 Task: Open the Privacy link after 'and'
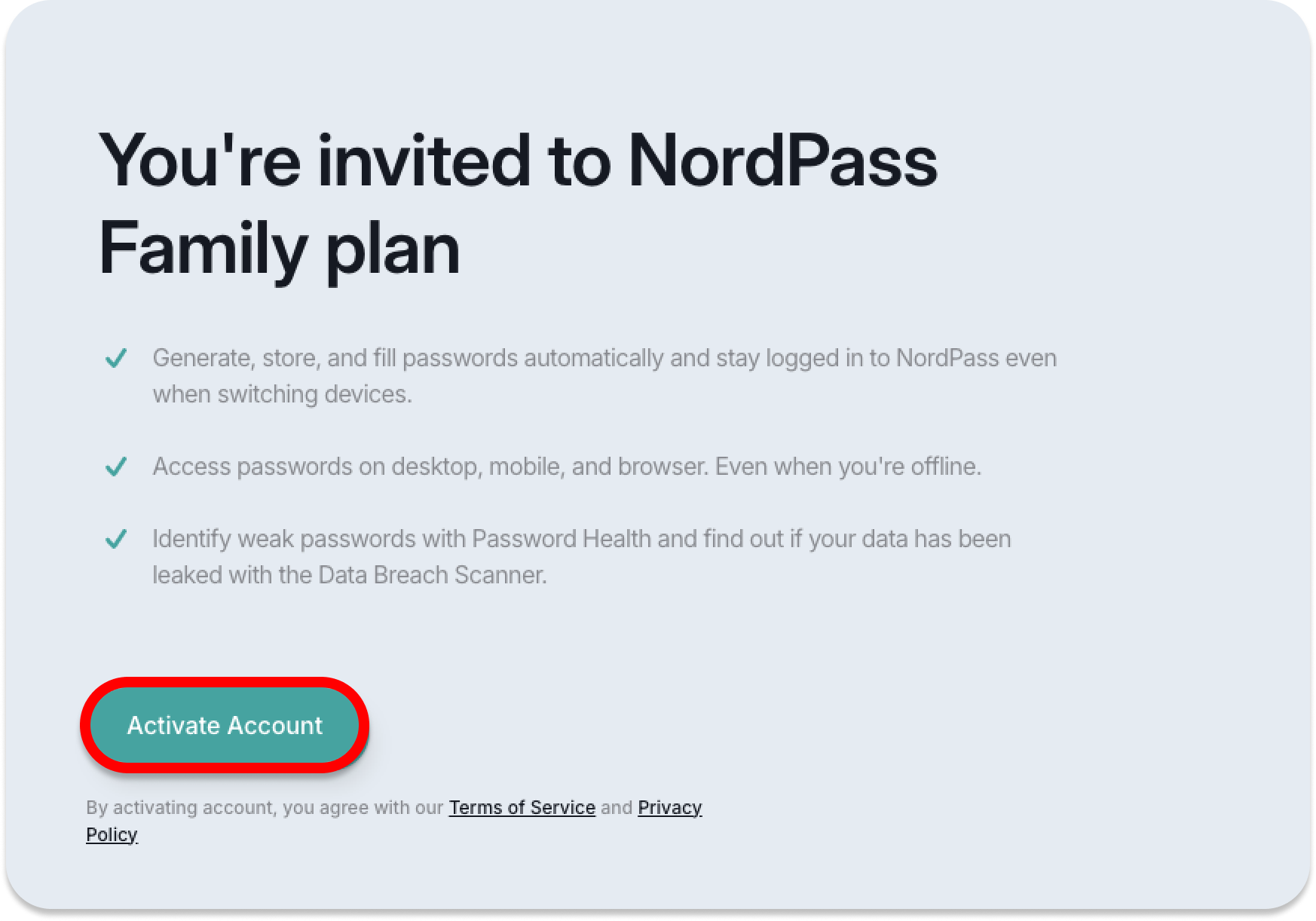tap(669, 807)
